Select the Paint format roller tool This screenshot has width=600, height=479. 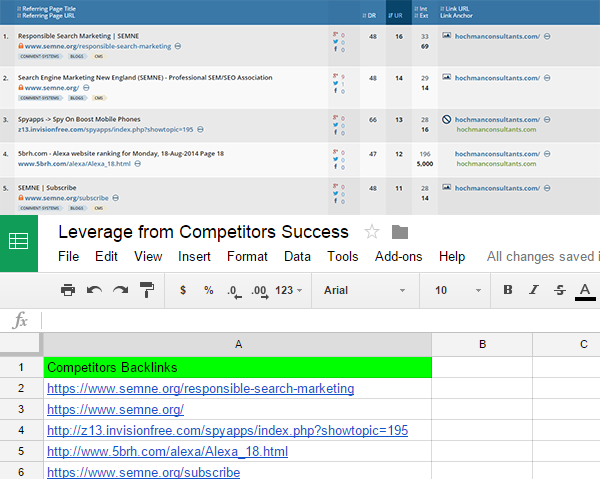(147, 290)
